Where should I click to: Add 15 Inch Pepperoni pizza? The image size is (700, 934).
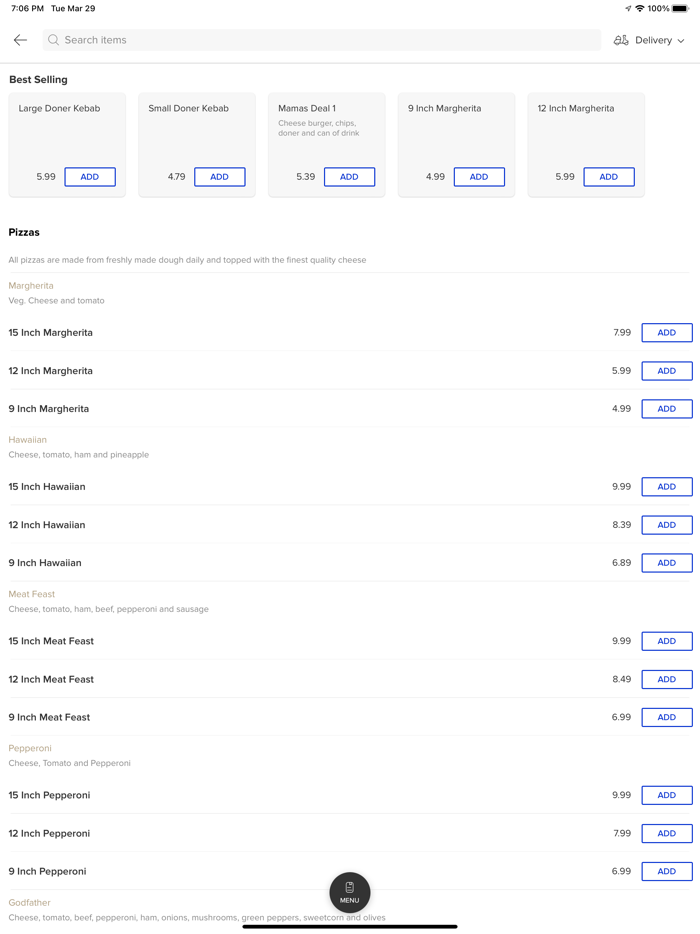pos(667,795)
